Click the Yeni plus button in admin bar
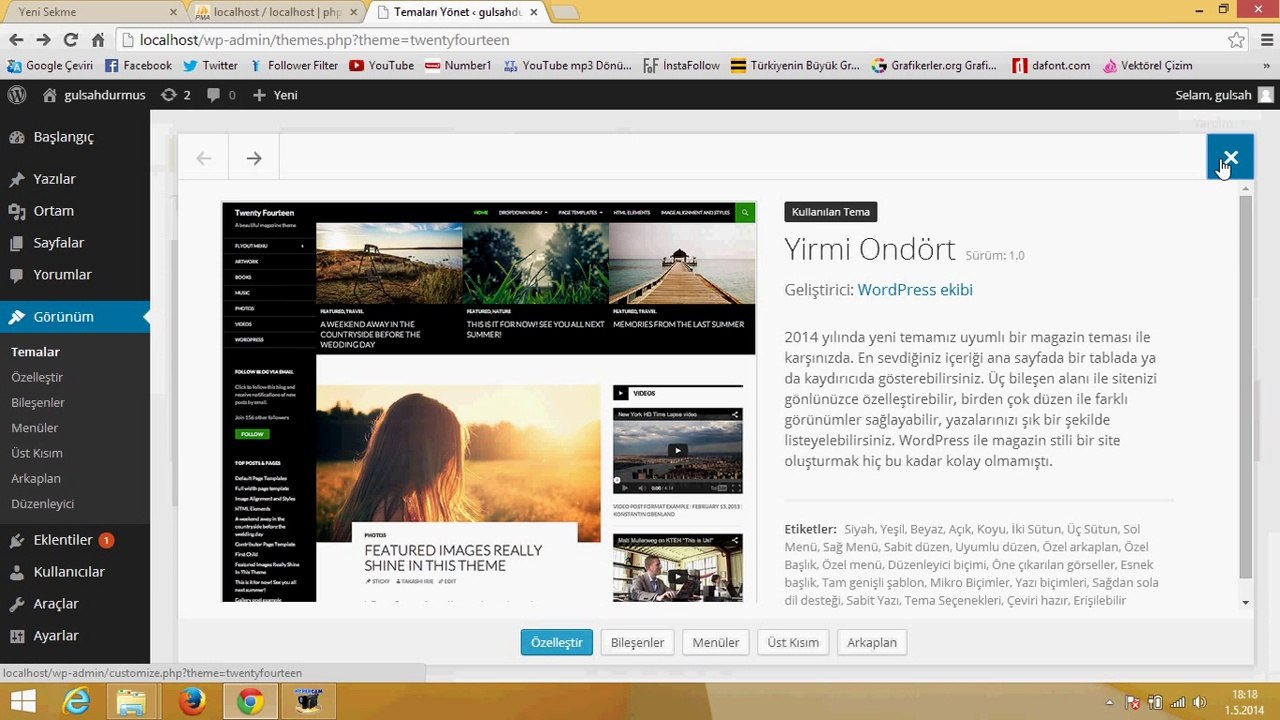 tap(275, 95)
